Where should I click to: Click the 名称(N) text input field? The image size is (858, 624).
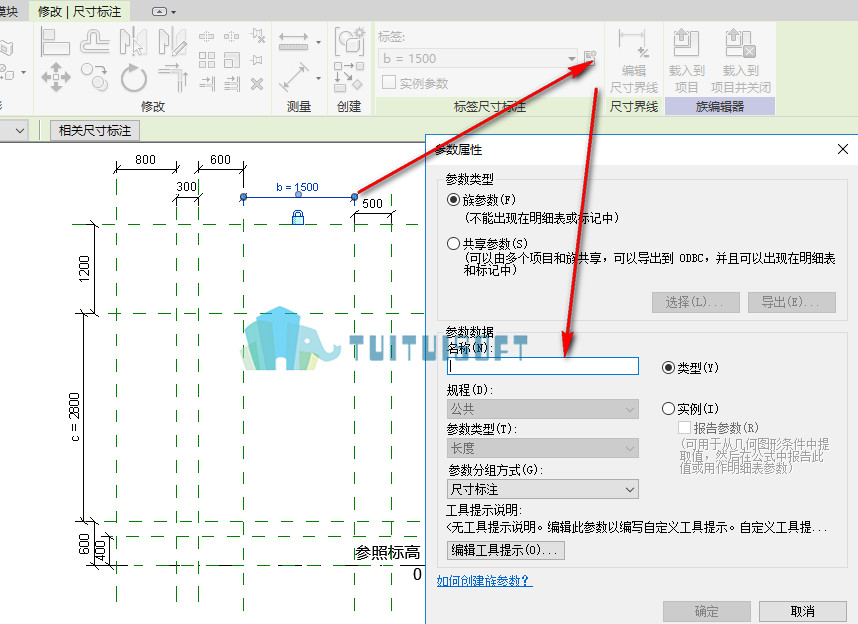coord(543,366)
